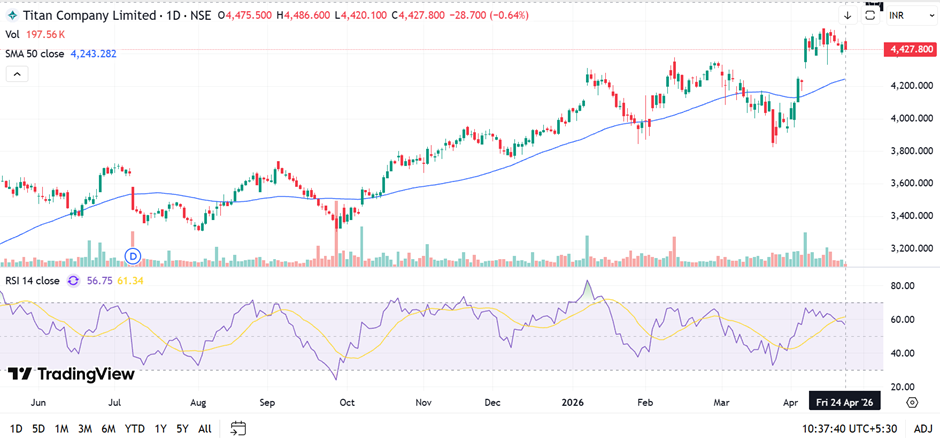The width and height of the screenshot is (940, 439).
Task: Switch to the 3M range
Action: 85,428
